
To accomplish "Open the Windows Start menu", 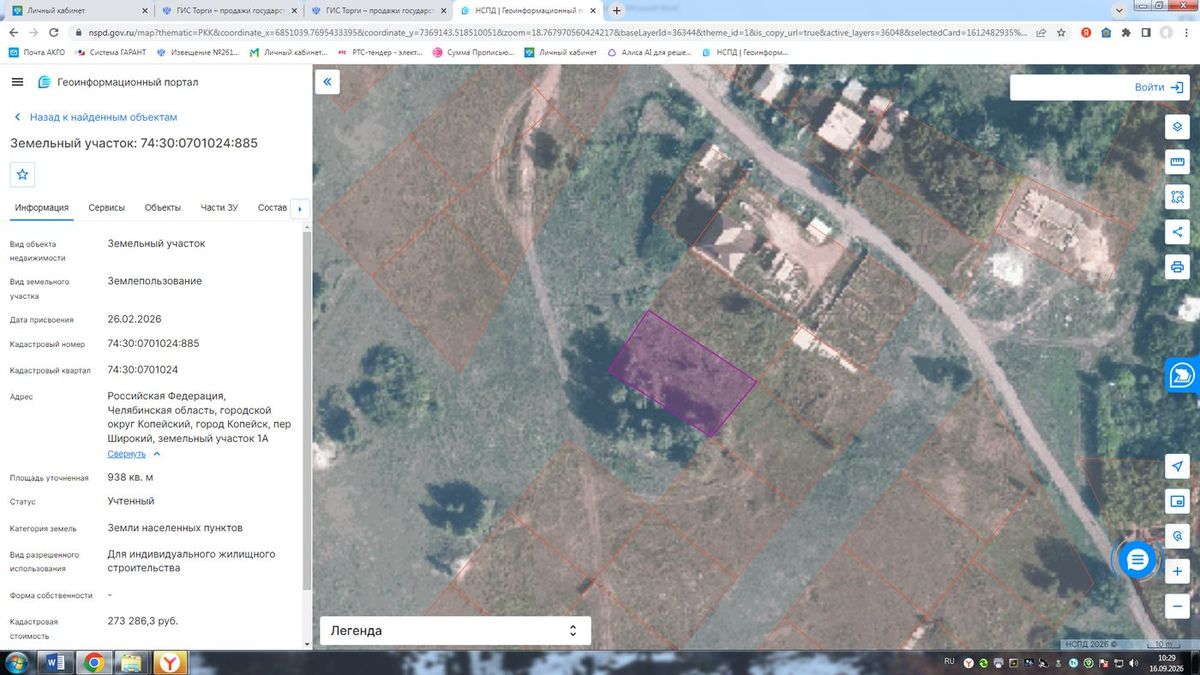I will [17, 662].
